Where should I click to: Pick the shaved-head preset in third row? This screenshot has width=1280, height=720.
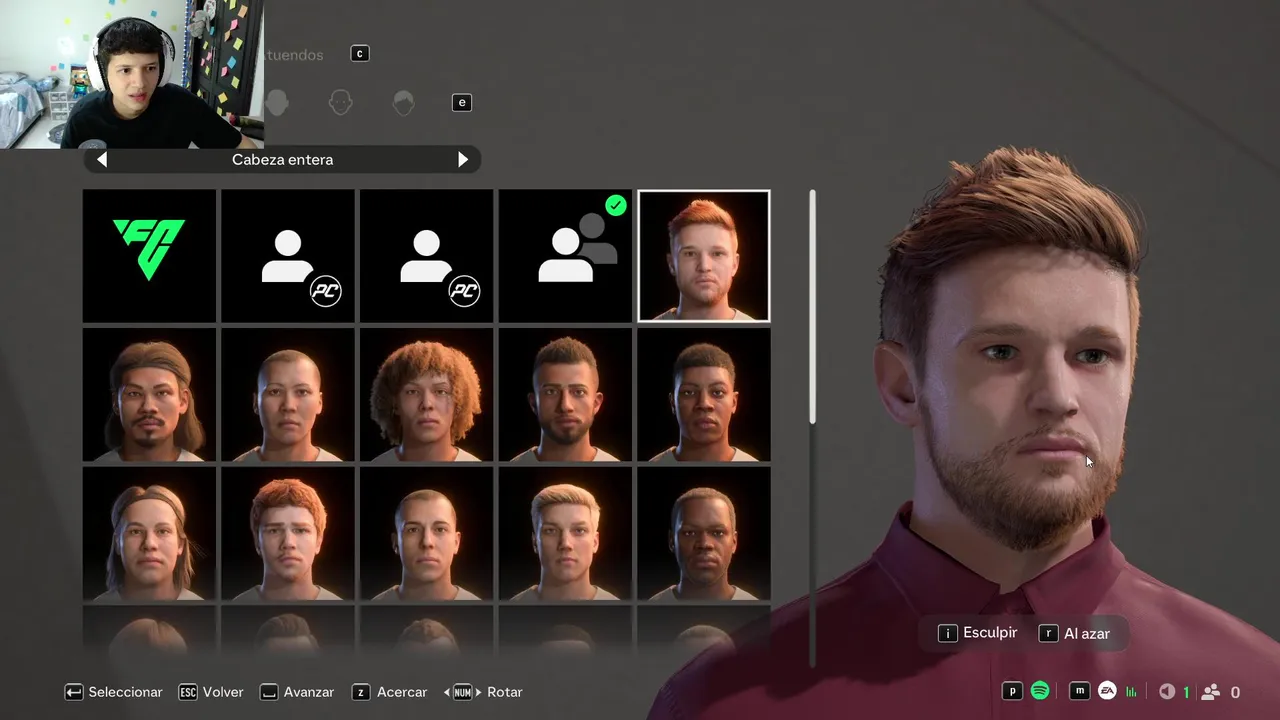[427, 534]
